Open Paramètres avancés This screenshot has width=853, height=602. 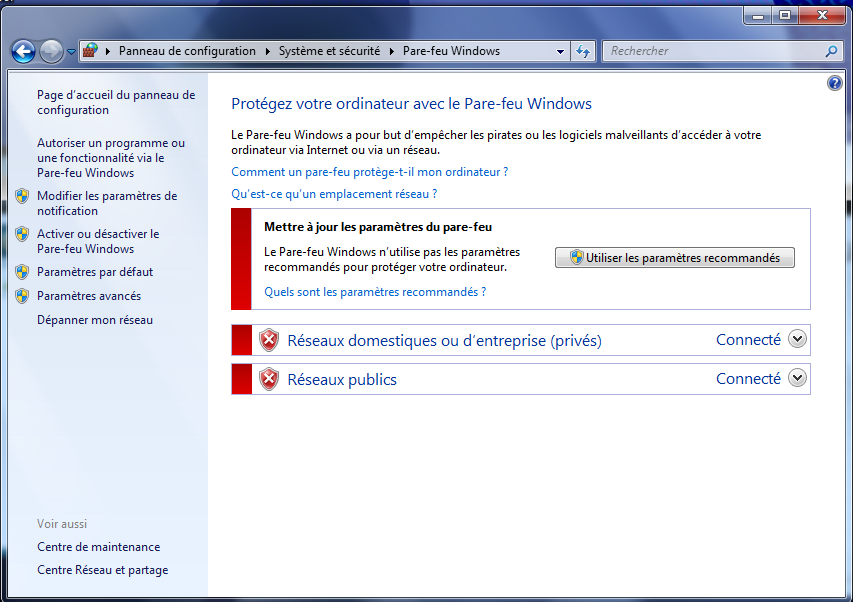(x=89, y=296)
